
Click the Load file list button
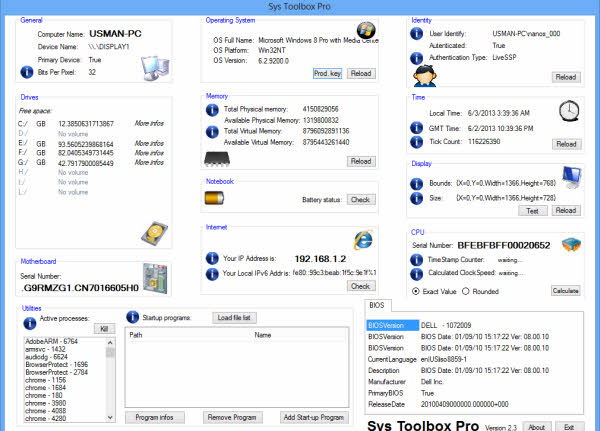[x=234, y=318]
